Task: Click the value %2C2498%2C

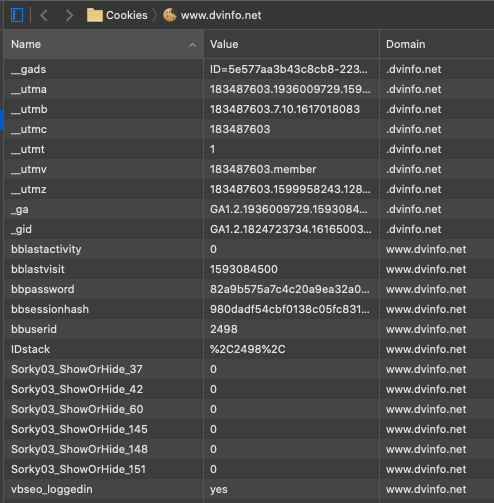Action: coord(248,349)
